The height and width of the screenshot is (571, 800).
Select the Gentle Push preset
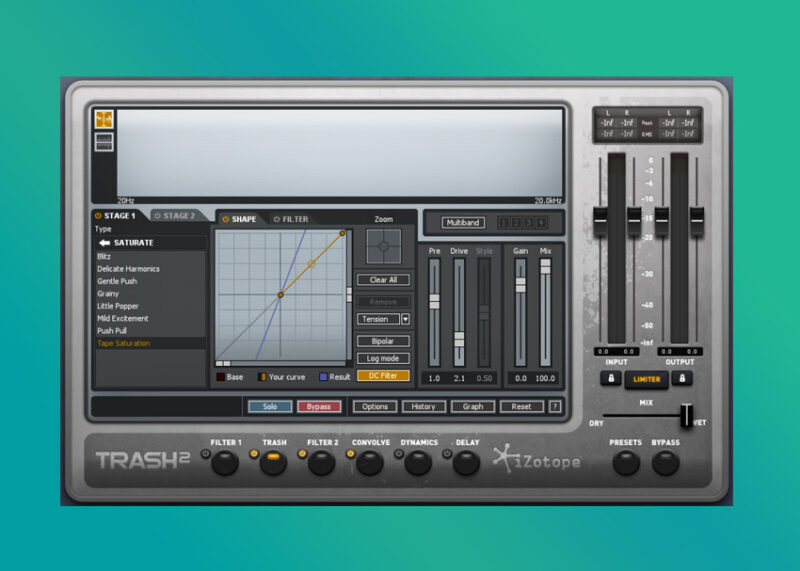[151, 281]
